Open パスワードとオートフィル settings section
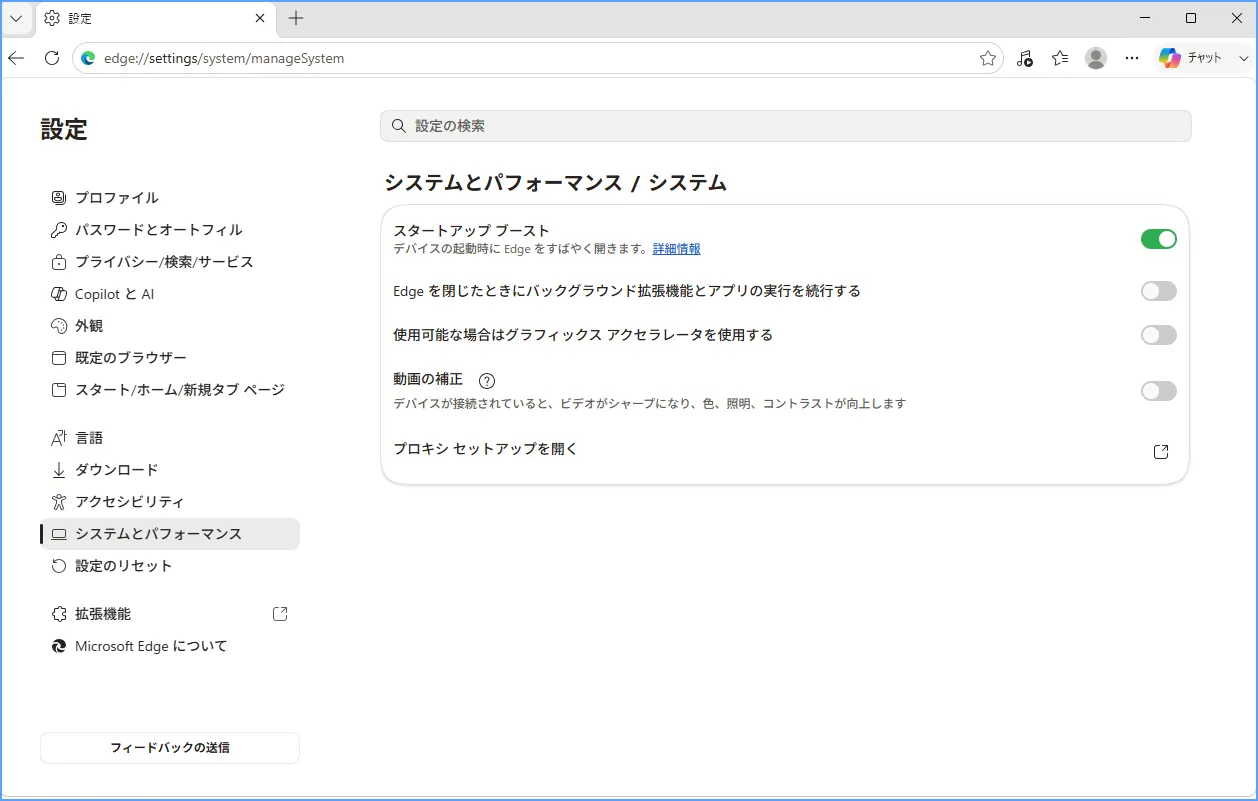The image size is (1258, 801). (170, 230)
